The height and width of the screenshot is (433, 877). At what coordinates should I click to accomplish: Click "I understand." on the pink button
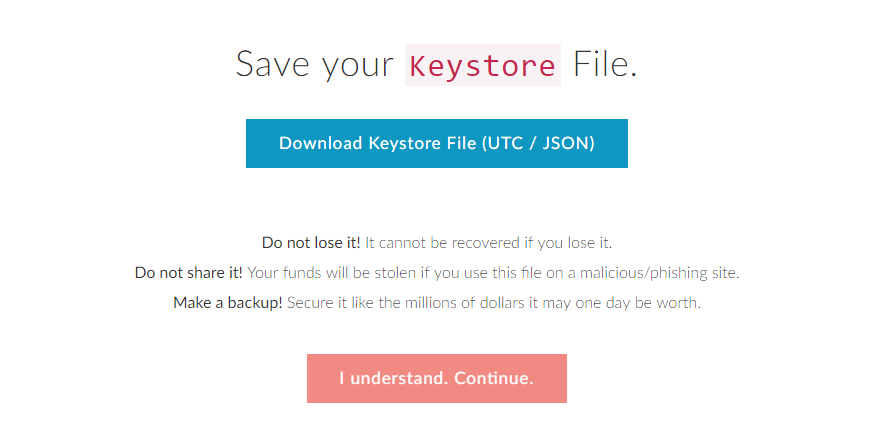coord(393,379)
